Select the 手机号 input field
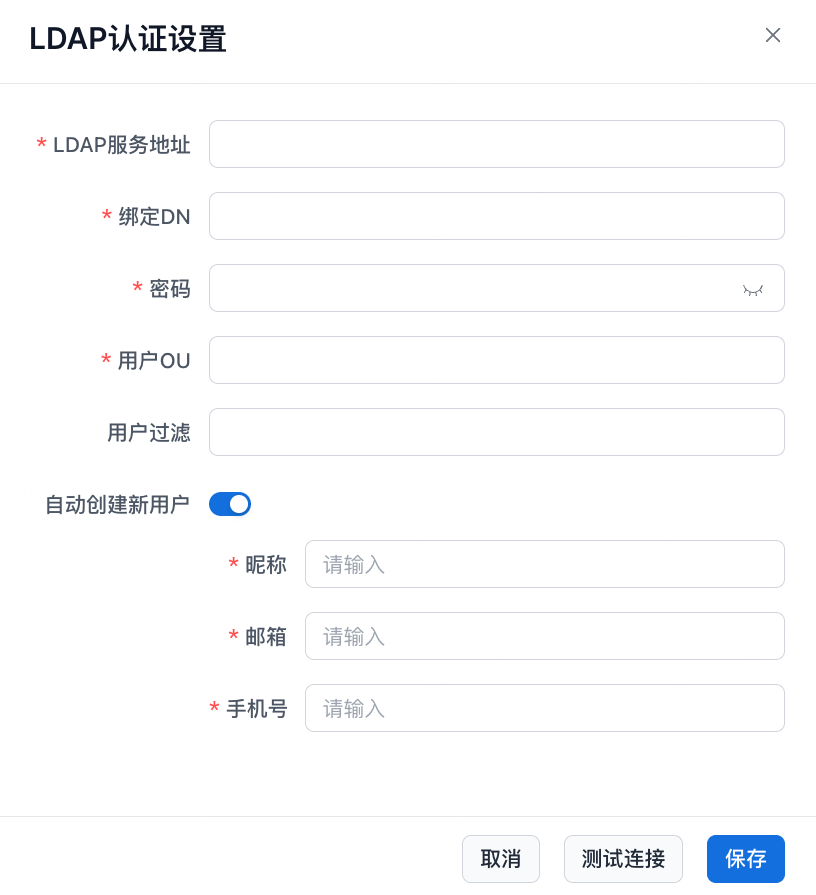Screen dimensions: 816x895 (544, 708)
